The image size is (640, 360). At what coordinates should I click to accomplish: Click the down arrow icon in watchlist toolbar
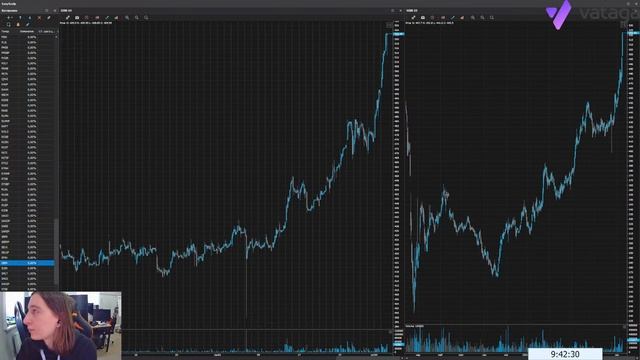coord(30,18)
